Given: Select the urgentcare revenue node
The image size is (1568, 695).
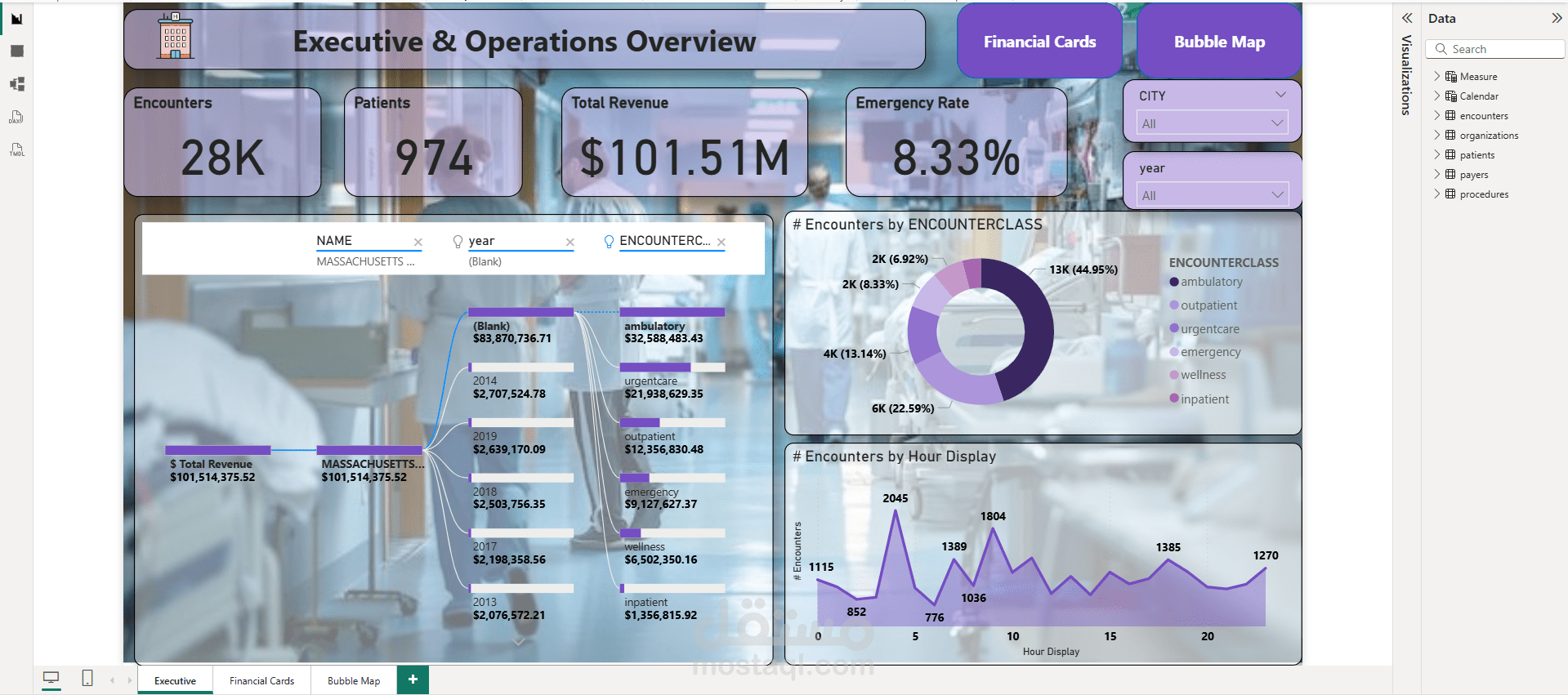Looking at the screenshot, I should (672, 381).
